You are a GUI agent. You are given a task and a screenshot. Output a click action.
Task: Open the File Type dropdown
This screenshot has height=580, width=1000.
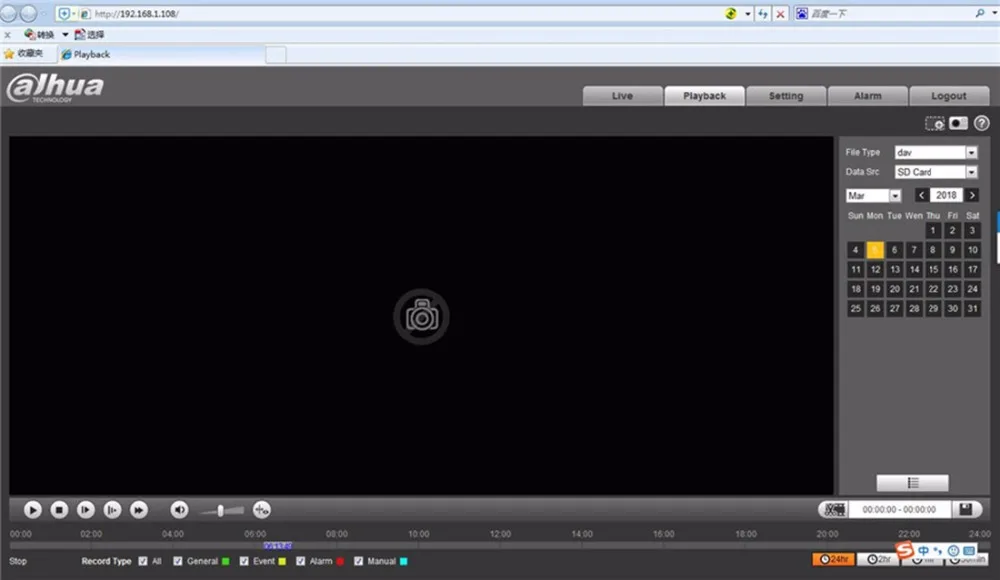[936, 152]
